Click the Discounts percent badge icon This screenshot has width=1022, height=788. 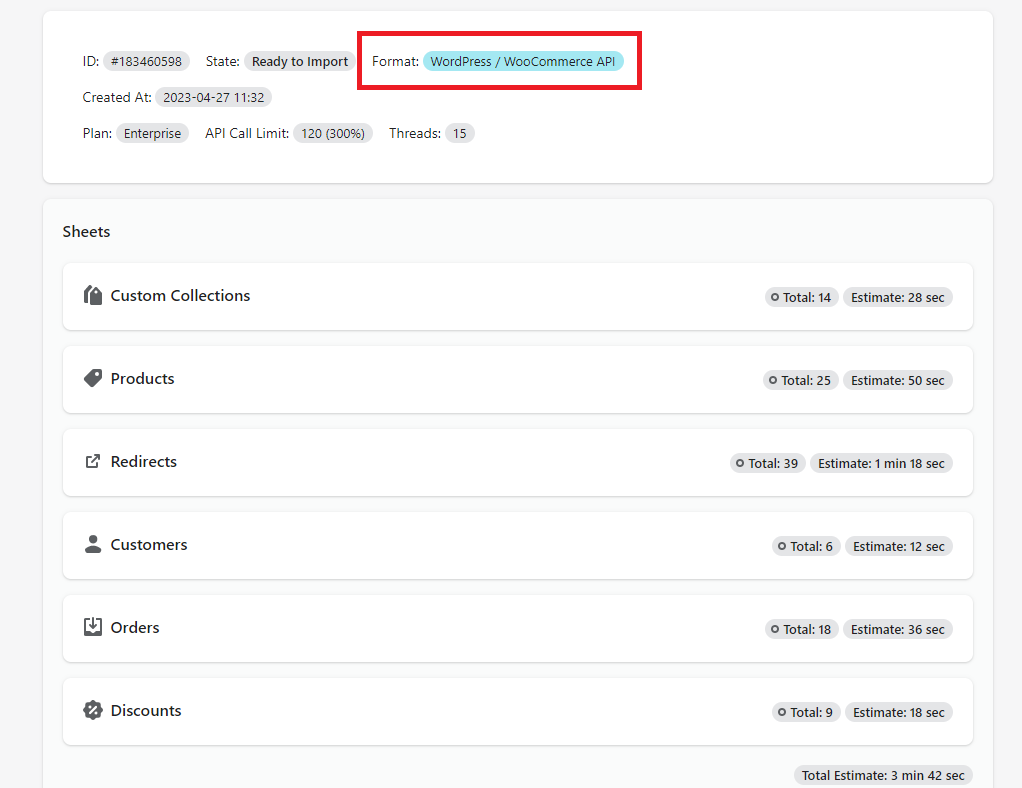coord(93,710)
